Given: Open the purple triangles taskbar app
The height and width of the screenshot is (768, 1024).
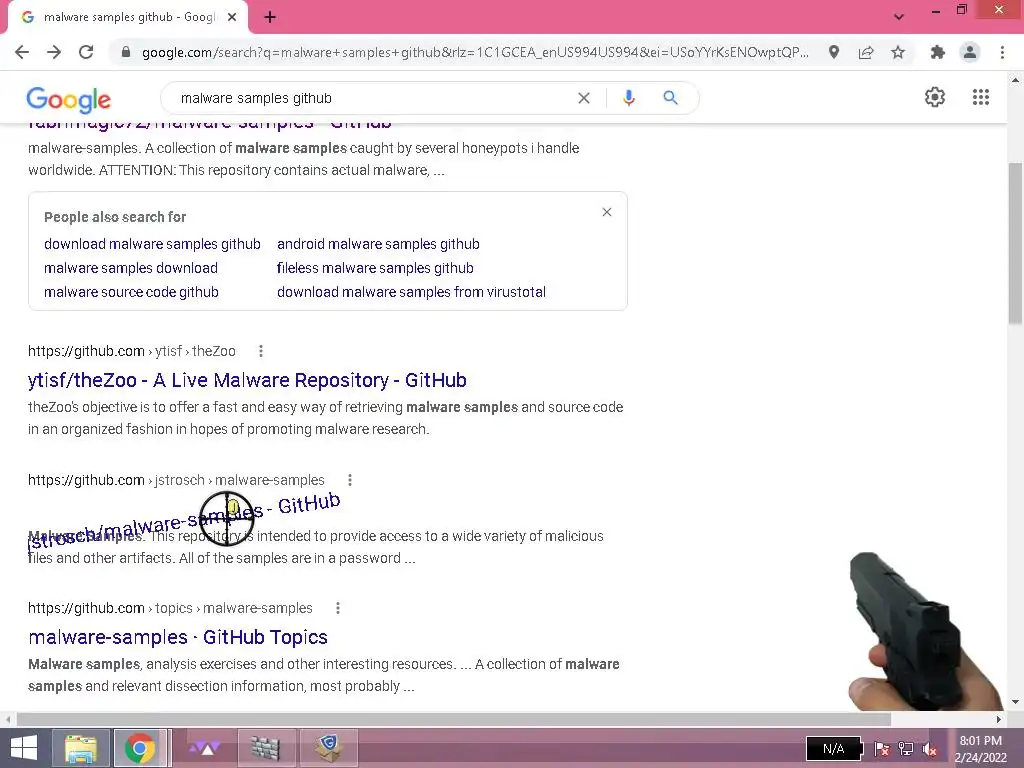Looking at the screenshot, I should (x=204, y=748).
